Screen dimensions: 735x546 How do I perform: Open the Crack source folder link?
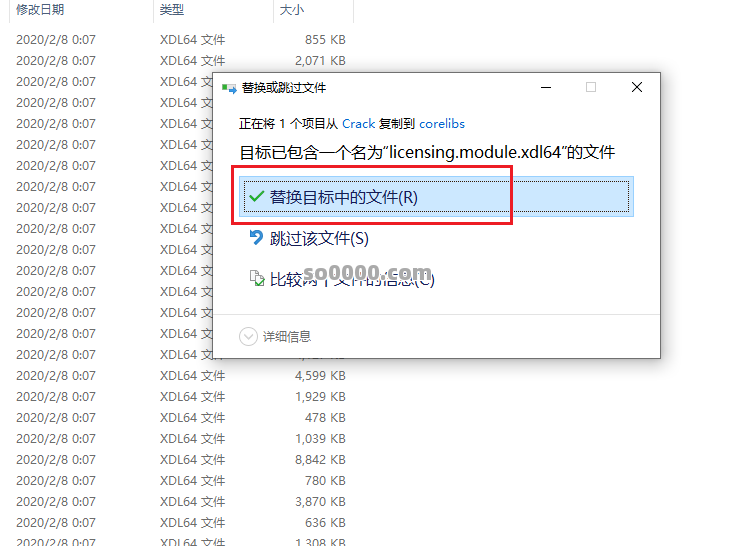point(358,124)
